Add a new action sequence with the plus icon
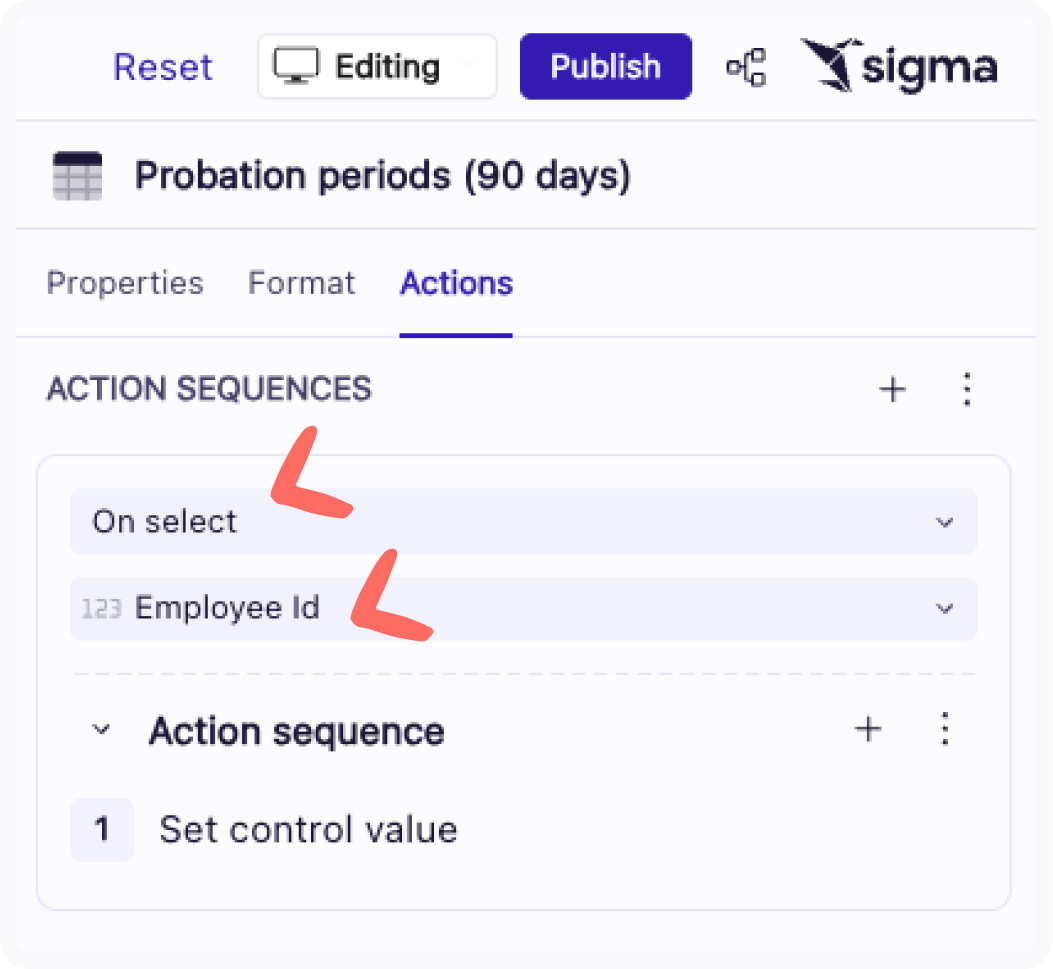The height and width of the screenshot is (969, 1053). 892,390
